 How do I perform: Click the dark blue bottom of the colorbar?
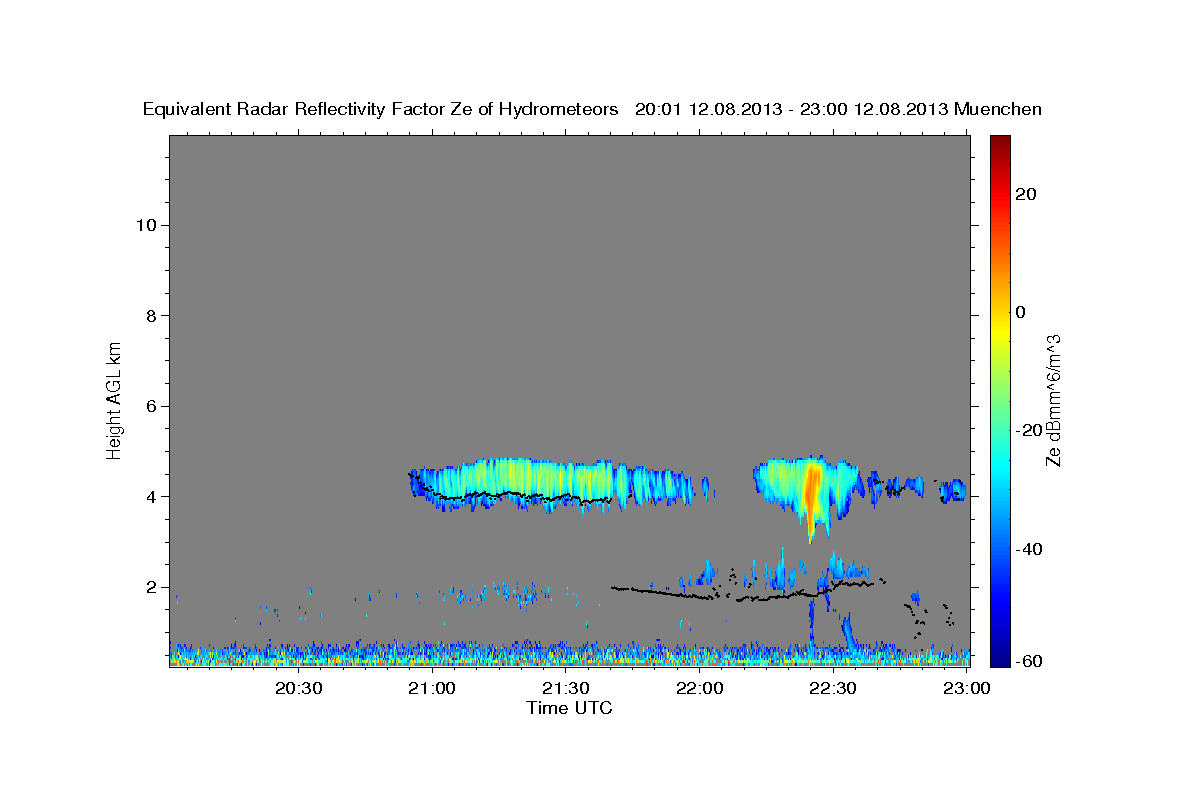point(999,655)
